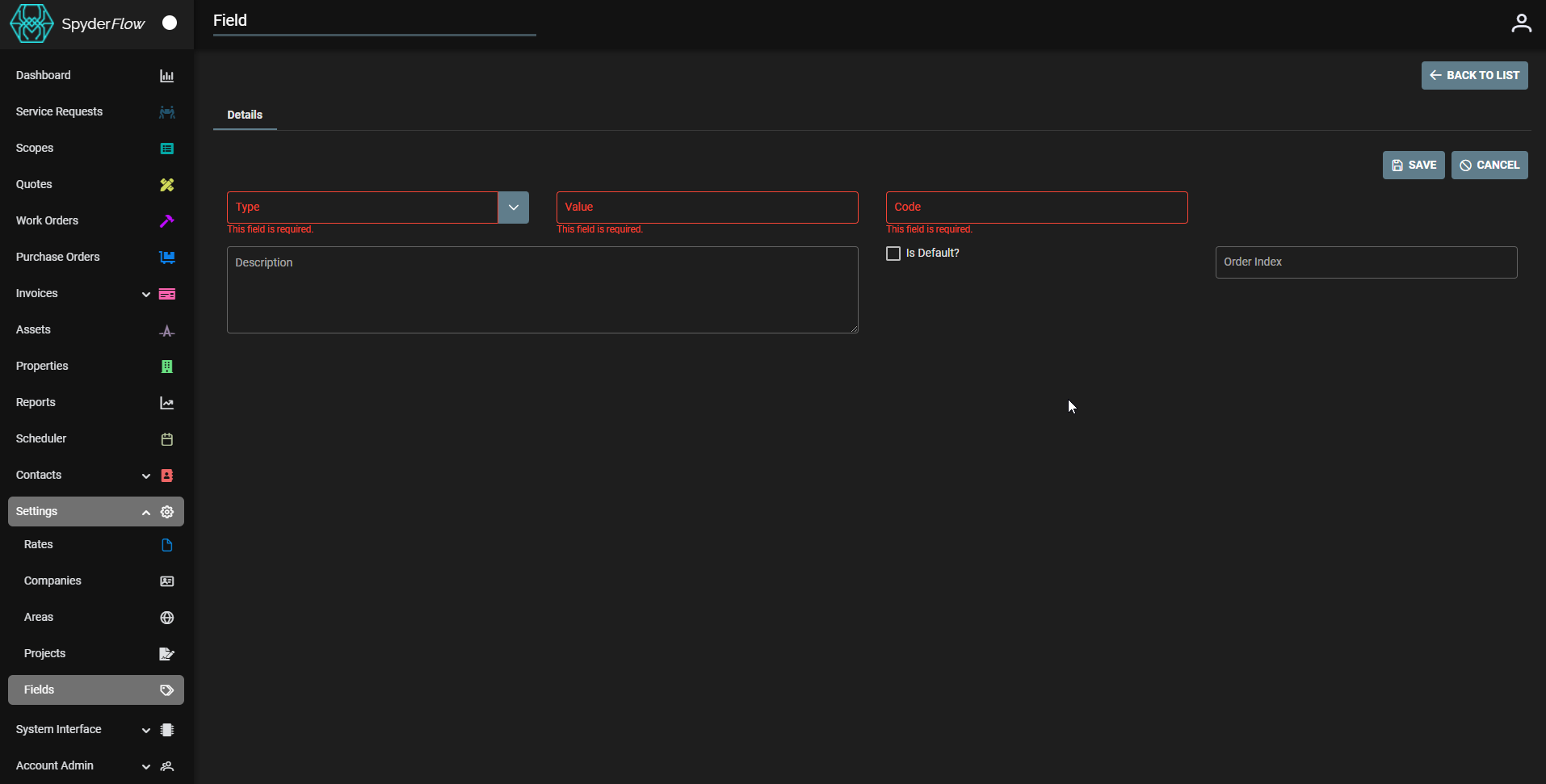Click the Settings gear icon
Viewport: 1546px width, 784px height.
coord(166,511)
